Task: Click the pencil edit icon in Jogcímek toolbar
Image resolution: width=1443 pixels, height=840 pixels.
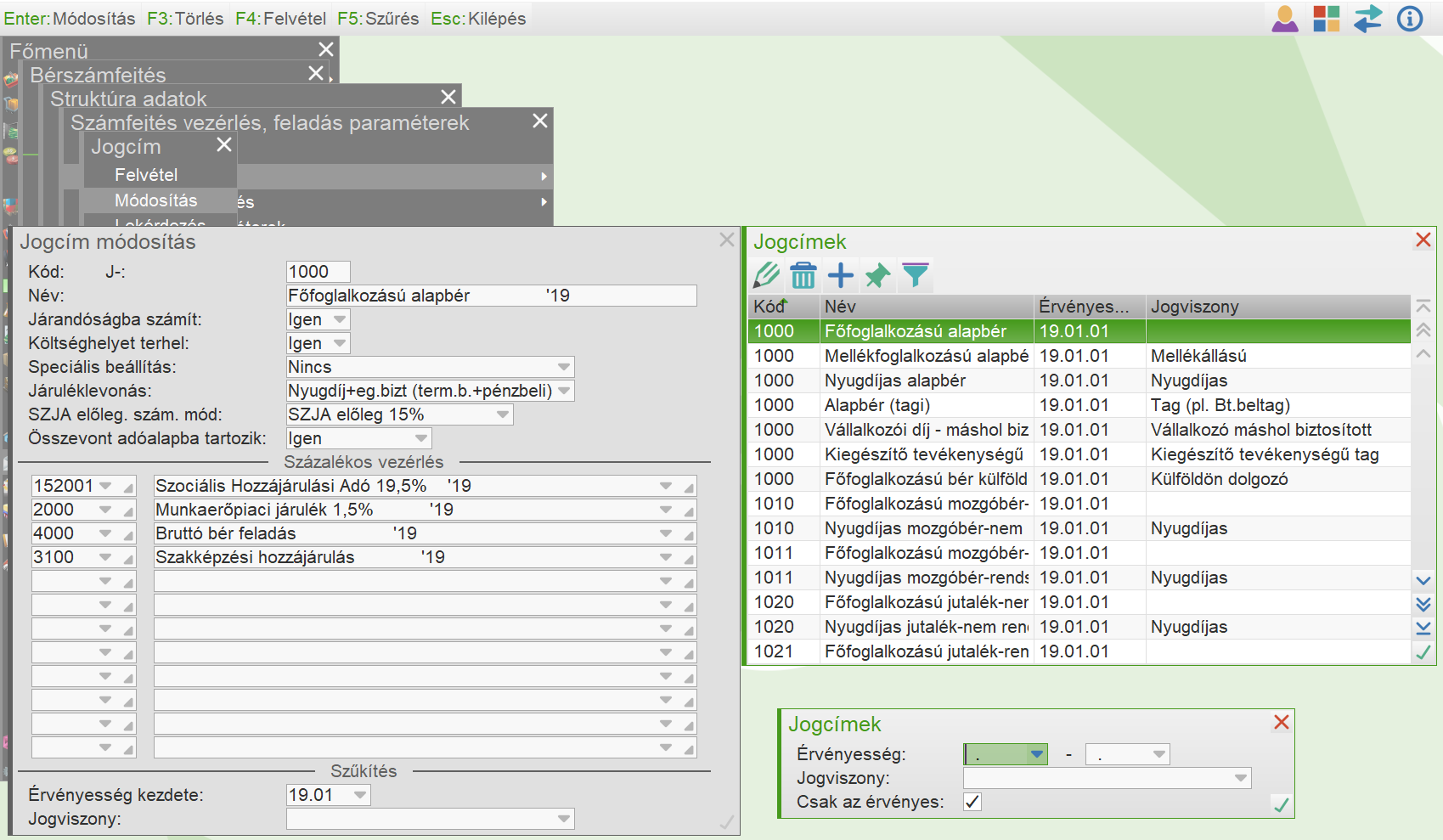Action: pos(766,275)
